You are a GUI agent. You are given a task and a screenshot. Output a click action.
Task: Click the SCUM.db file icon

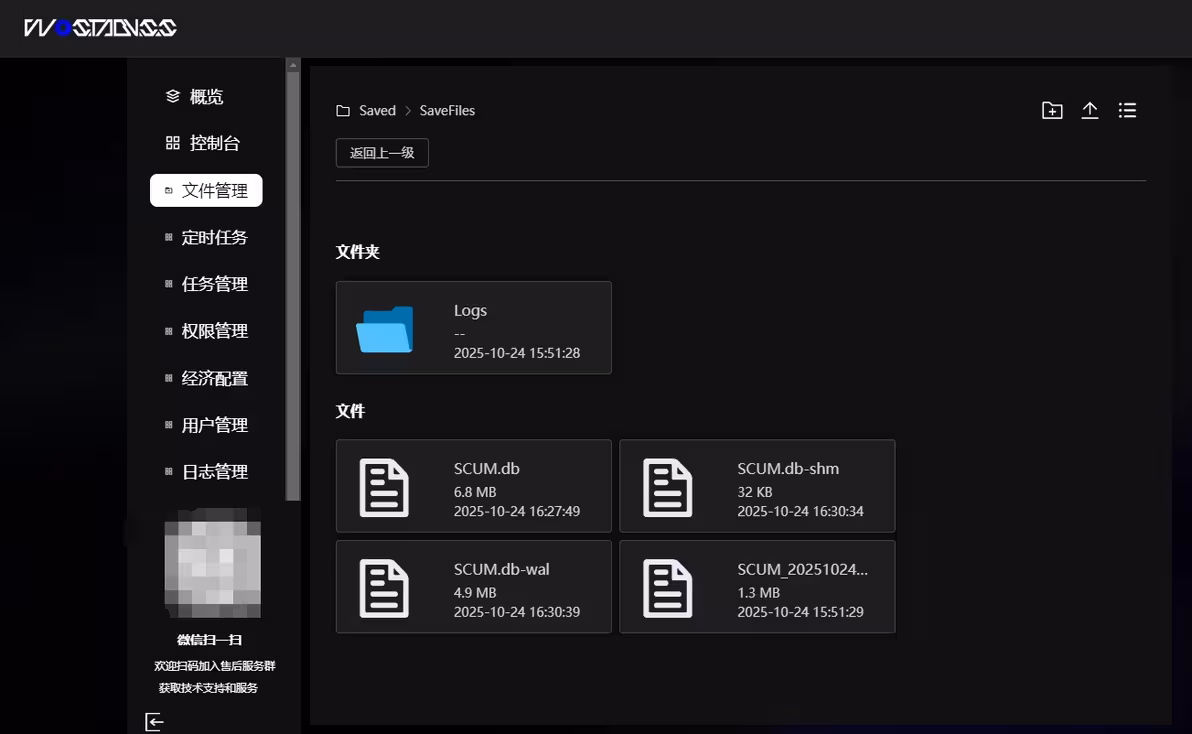point(384,487)
